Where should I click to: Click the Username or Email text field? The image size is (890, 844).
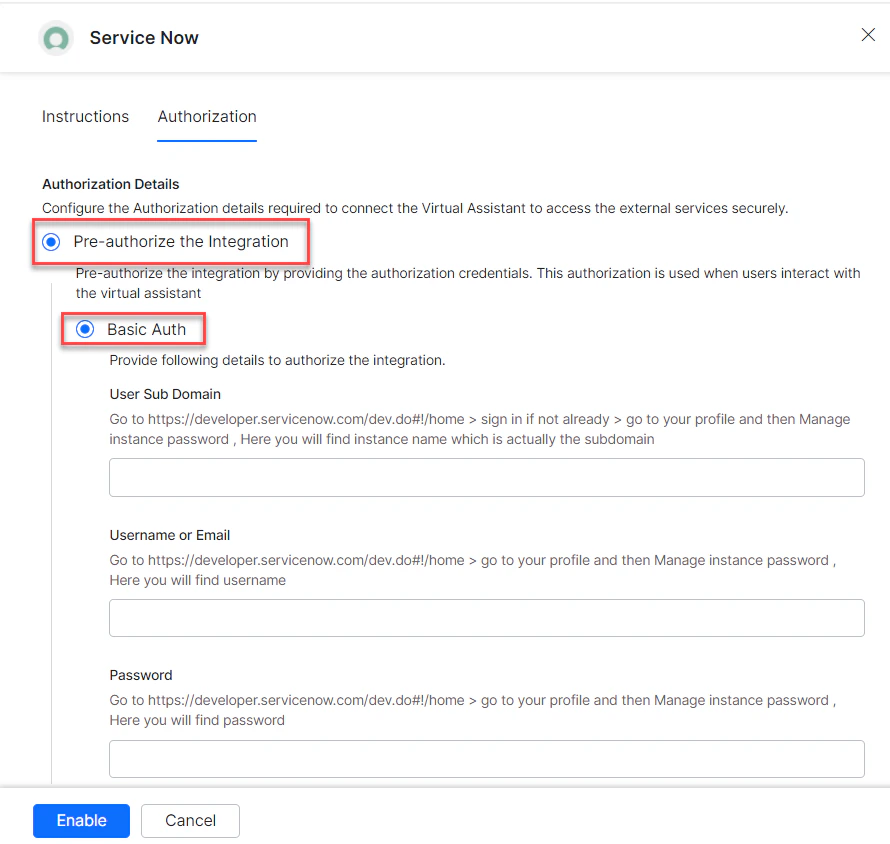coord(486,618)
